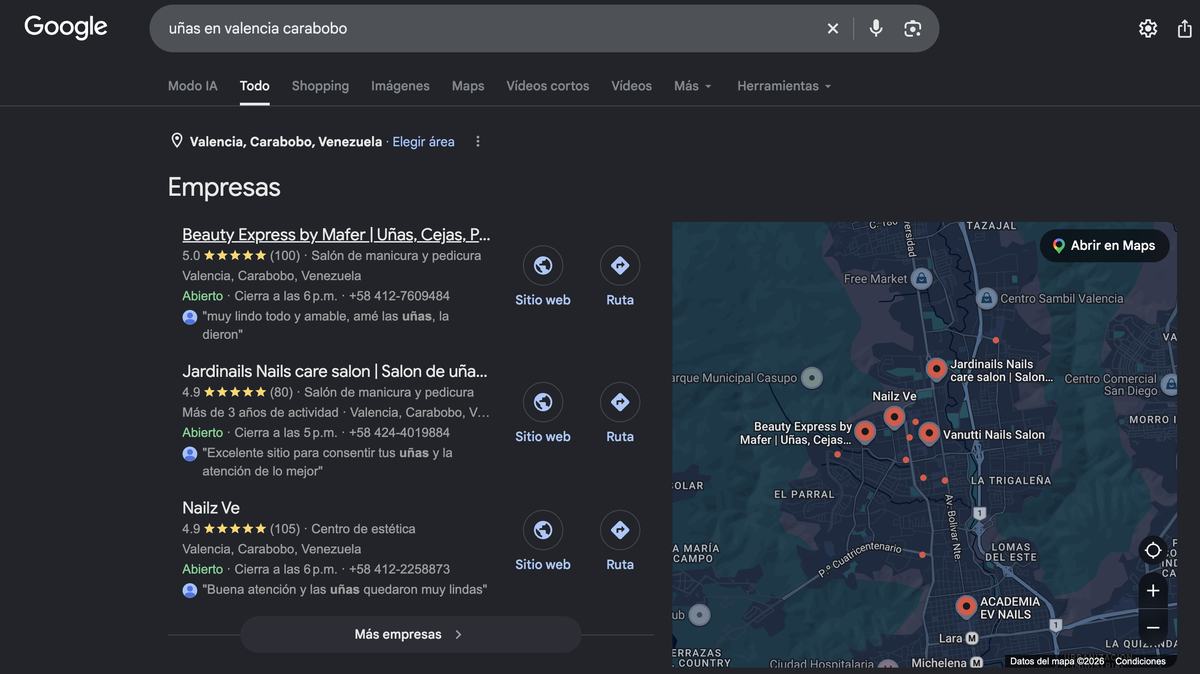1200x674 pixels.
Task: Click phone number +58 424-4019884
Action: [399, 433]
